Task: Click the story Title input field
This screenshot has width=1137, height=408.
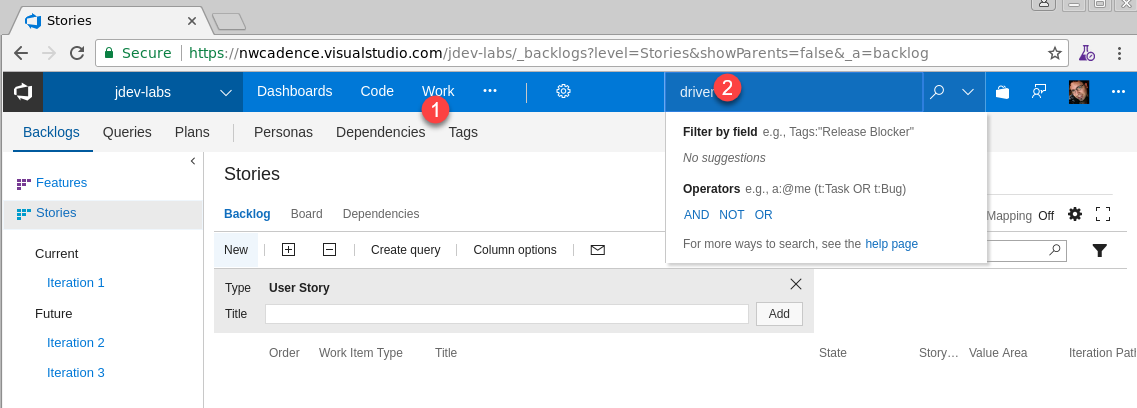Action: coord(506,314)
